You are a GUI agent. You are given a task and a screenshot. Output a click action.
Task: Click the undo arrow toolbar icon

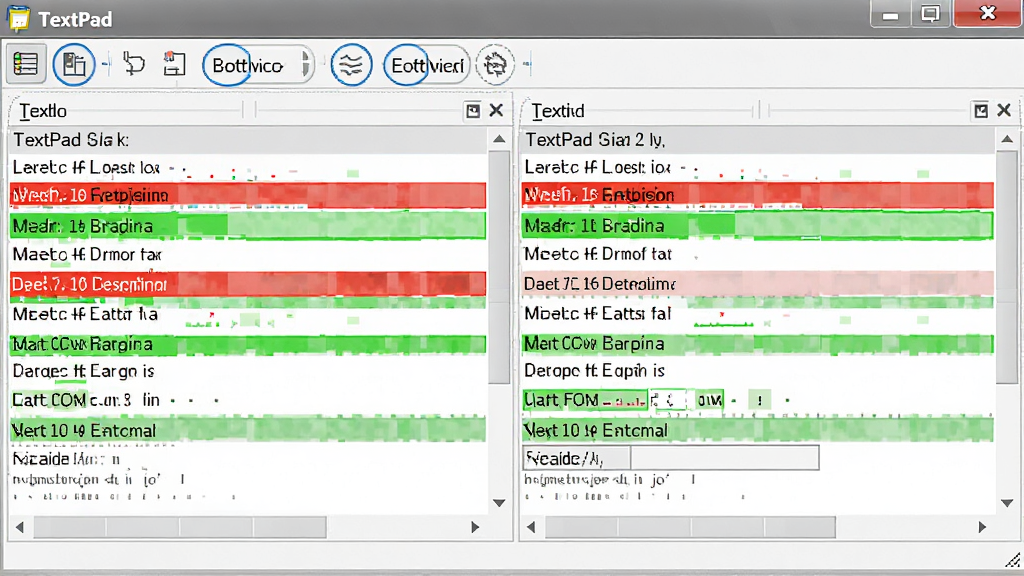[x=134, y=64]
